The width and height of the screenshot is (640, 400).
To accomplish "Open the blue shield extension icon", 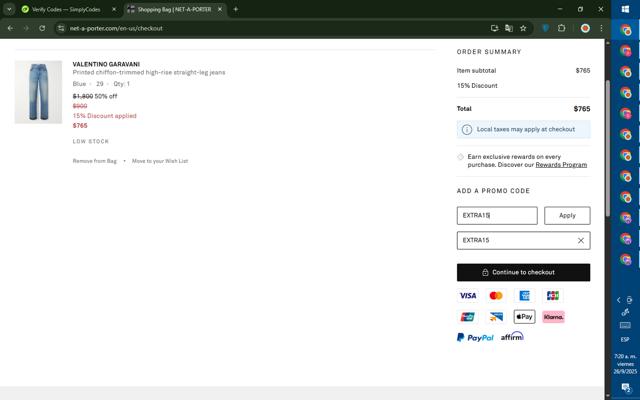I will (x=545, y=28).
